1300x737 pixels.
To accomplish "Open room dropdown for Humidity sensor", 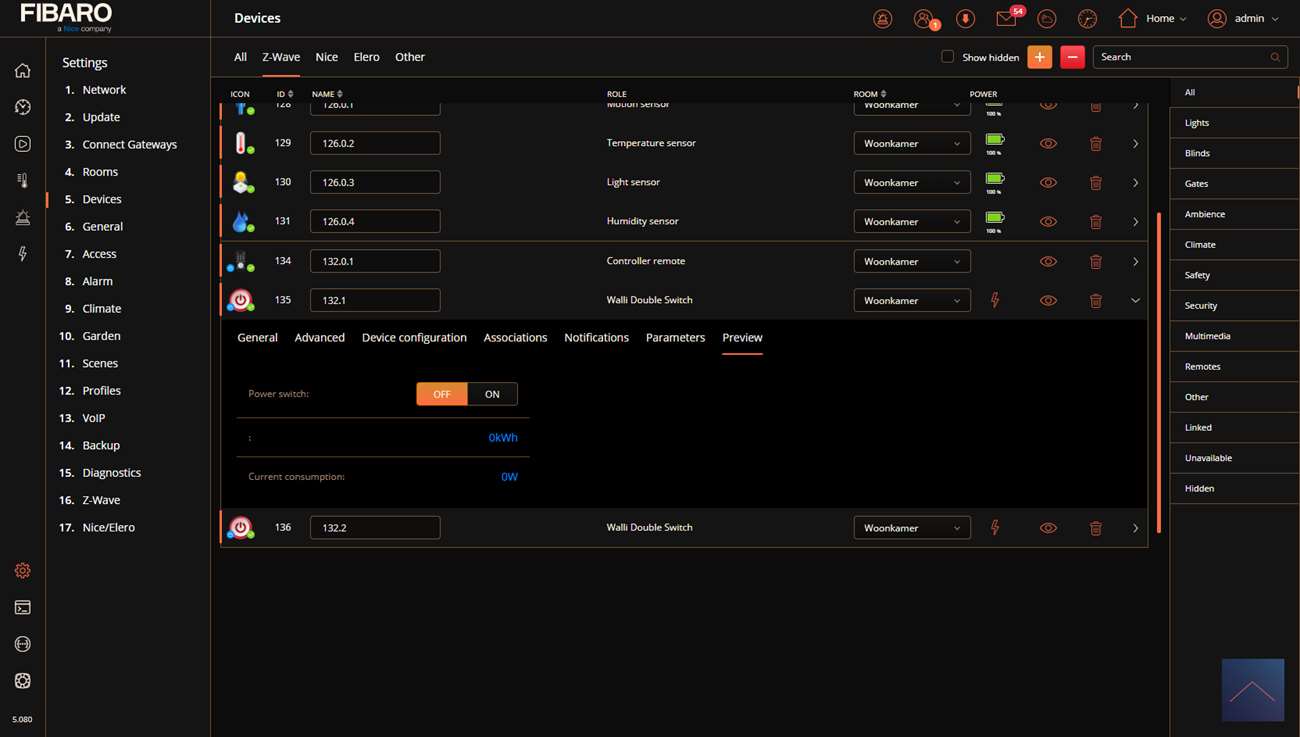I will click(x=911, y=222).
